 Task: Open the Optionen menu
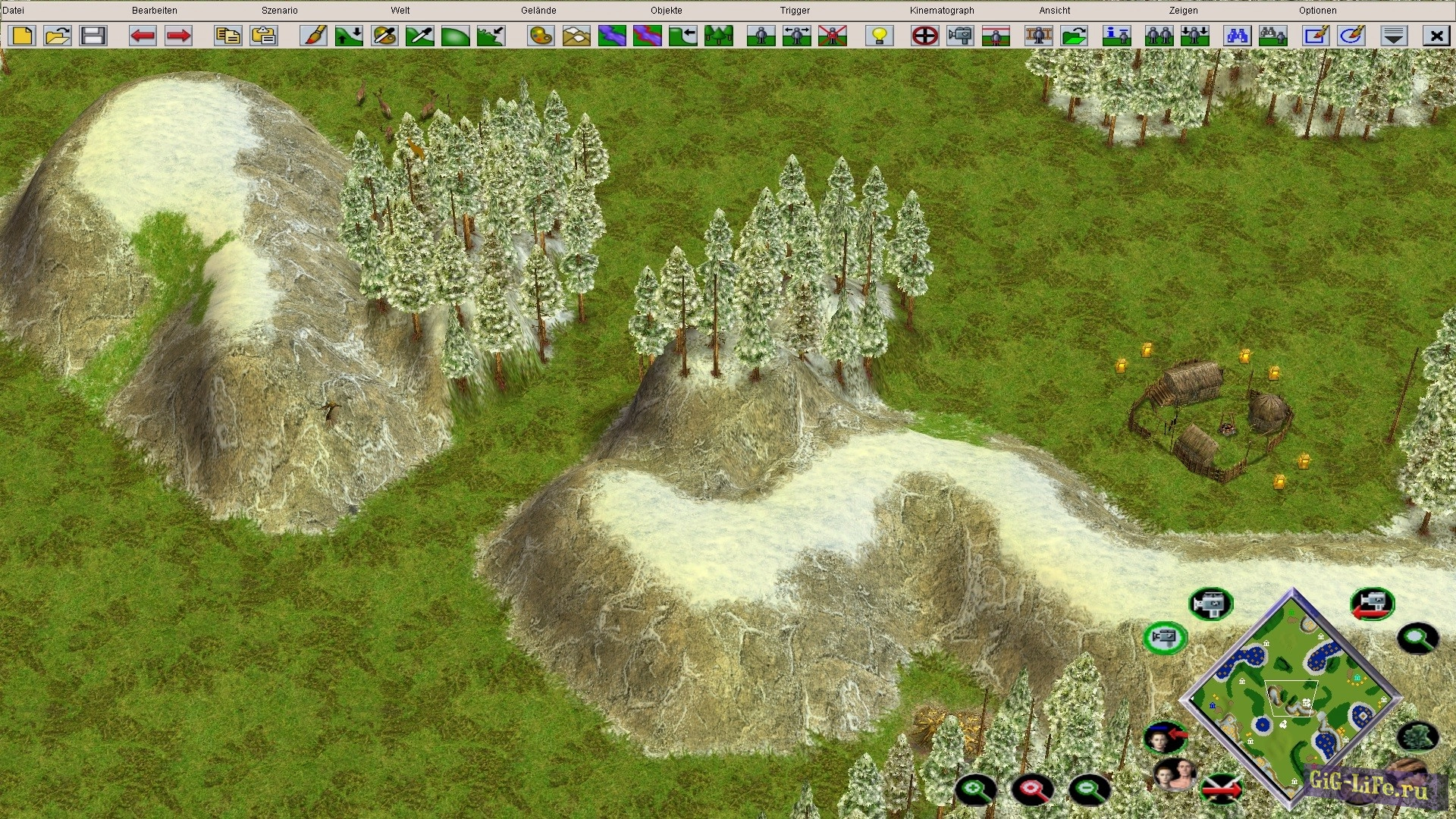tap(1317, 11)
